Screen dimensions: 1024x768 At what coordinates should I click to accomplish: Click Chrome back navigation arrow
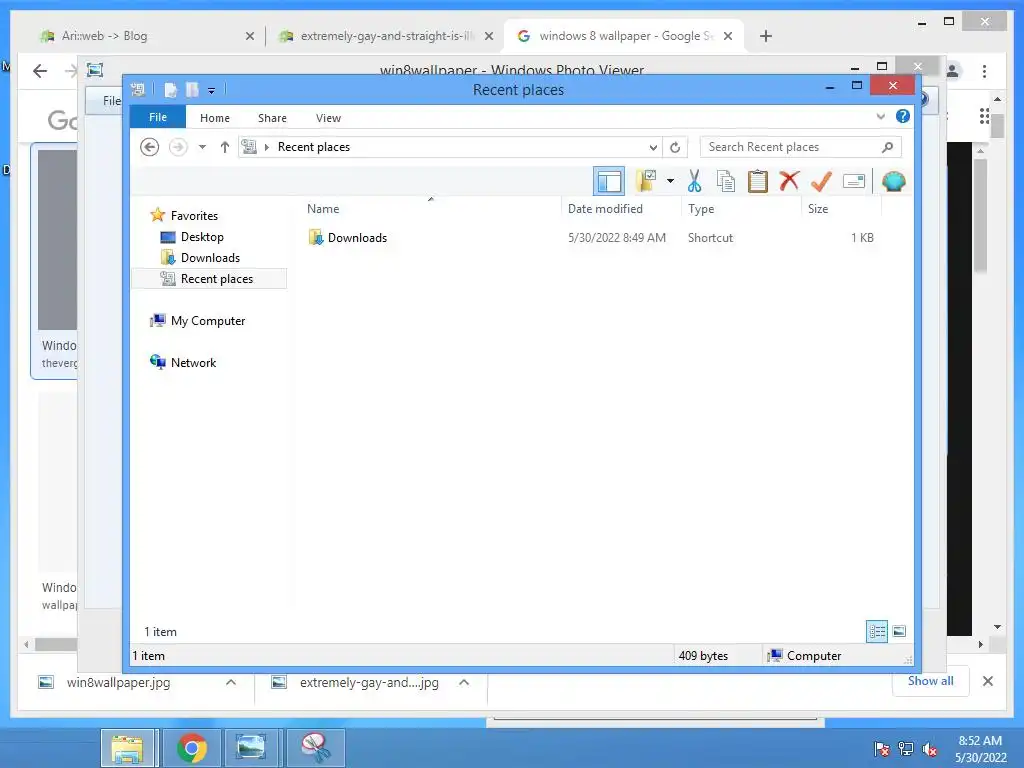[x=40, y=71]
